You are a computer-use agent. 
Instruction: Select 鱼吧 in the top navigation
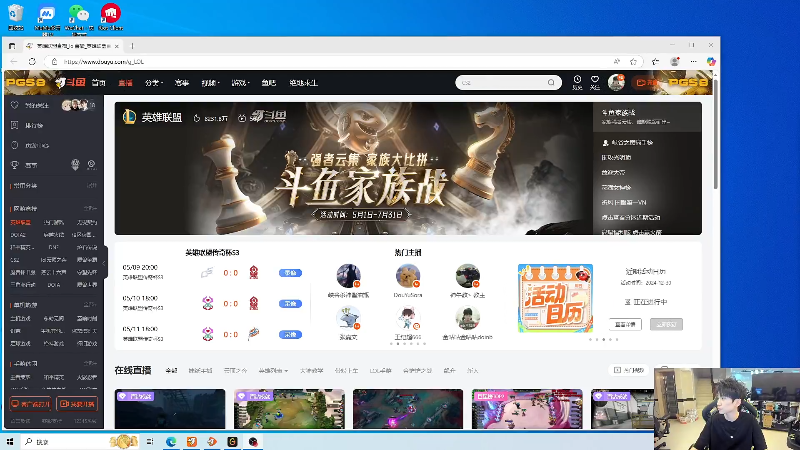(x=269, y=83)
